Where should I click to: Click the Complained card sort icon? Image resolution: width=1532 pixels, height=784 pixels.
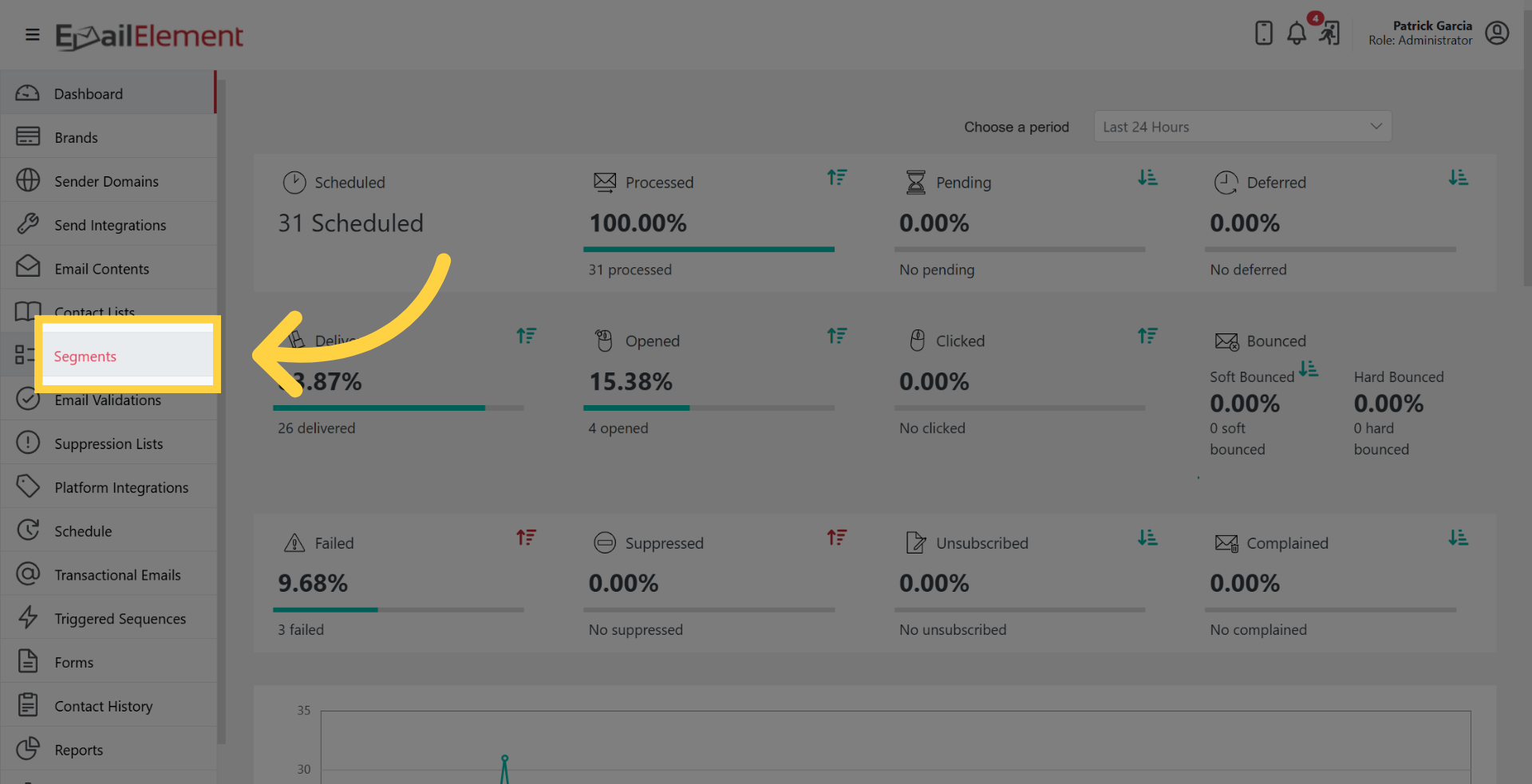pos(1459,538)
